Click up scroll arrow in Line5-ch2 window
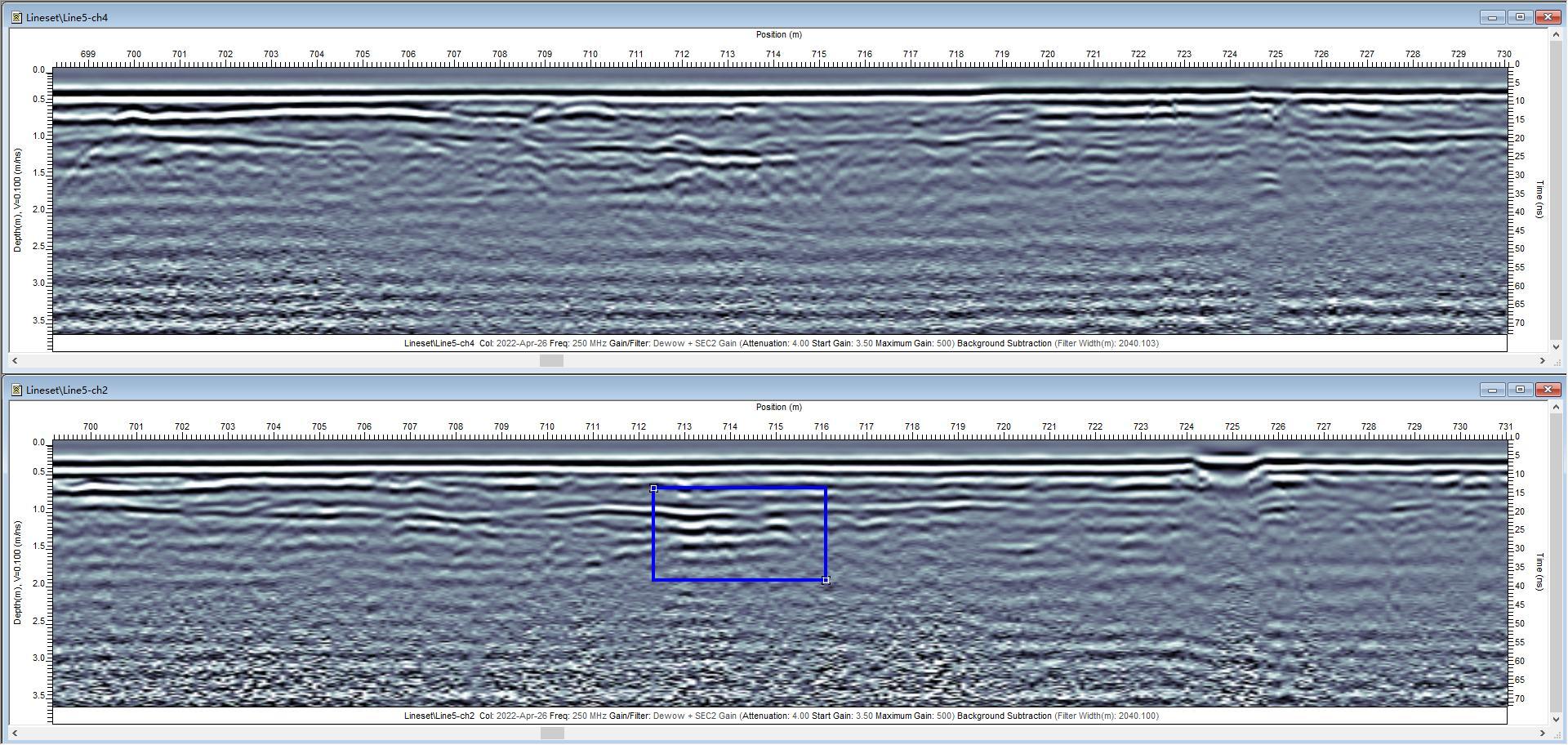This screenshot has width=1568, height=745. 1556,408
